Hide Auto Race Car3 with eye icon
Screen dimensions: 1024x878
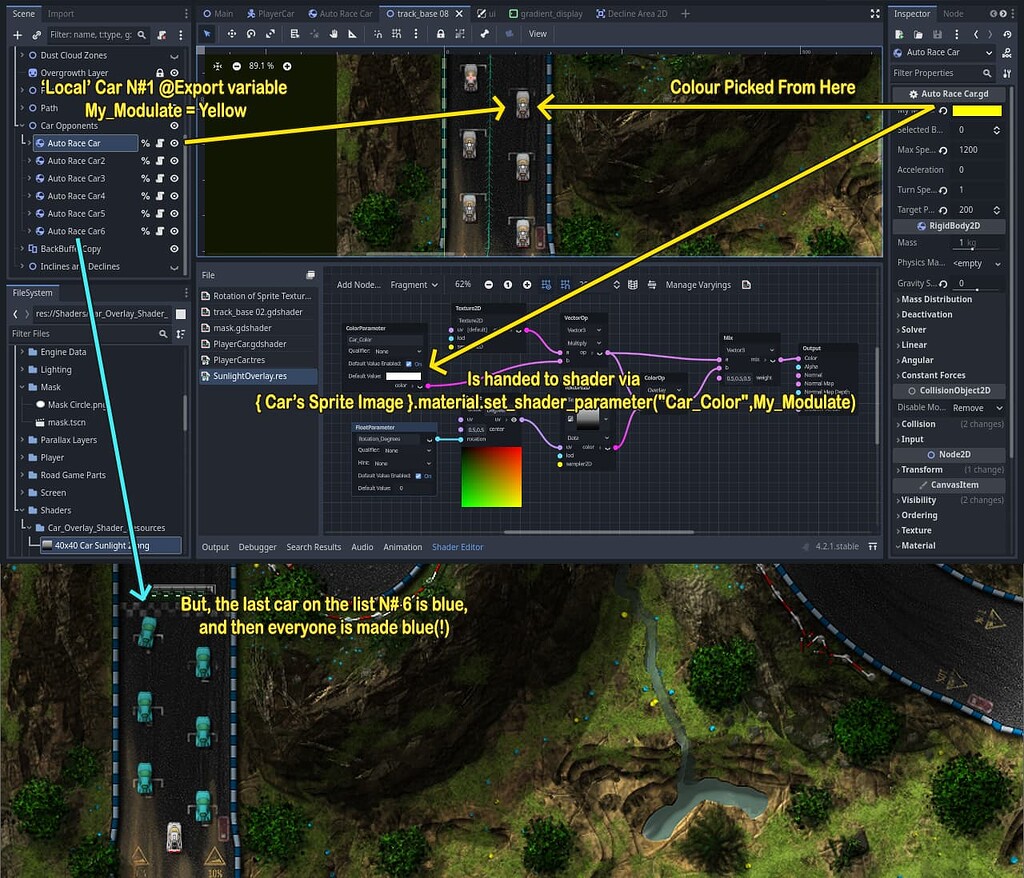[174, 178]
